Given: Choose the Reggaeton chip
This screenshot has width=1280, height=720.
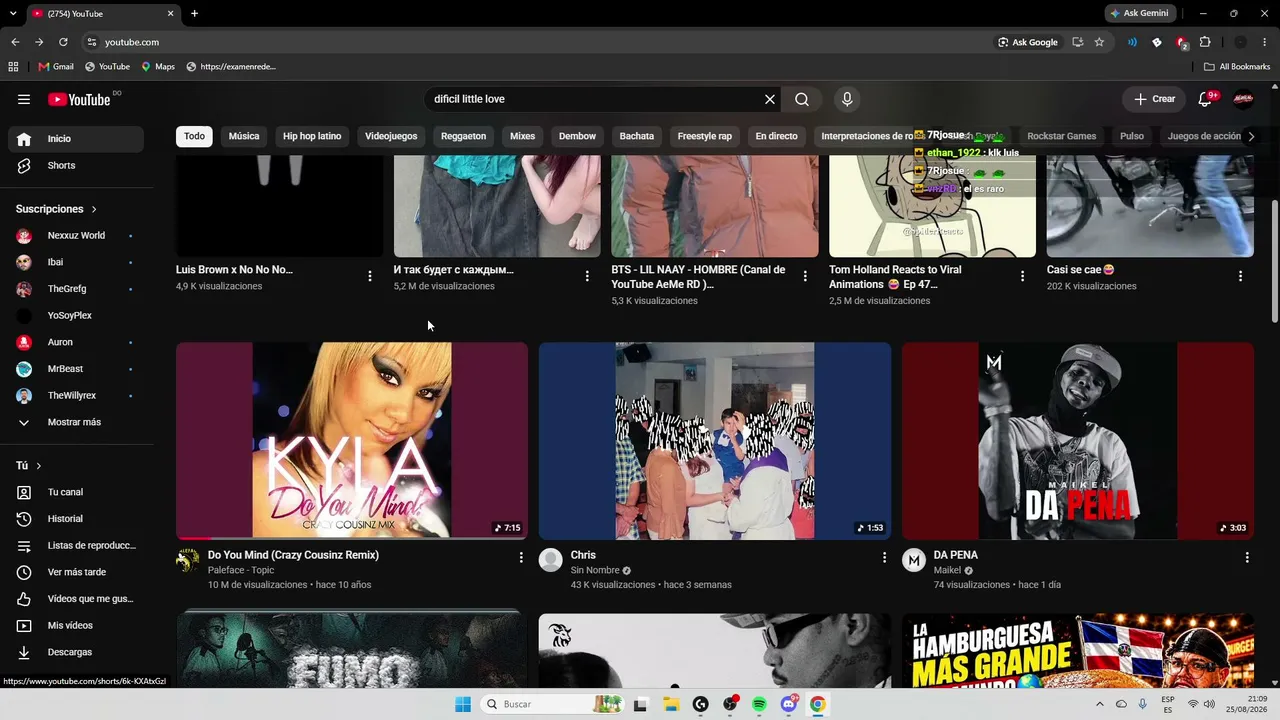Looking at the screenshot, I should coord(464,136).
